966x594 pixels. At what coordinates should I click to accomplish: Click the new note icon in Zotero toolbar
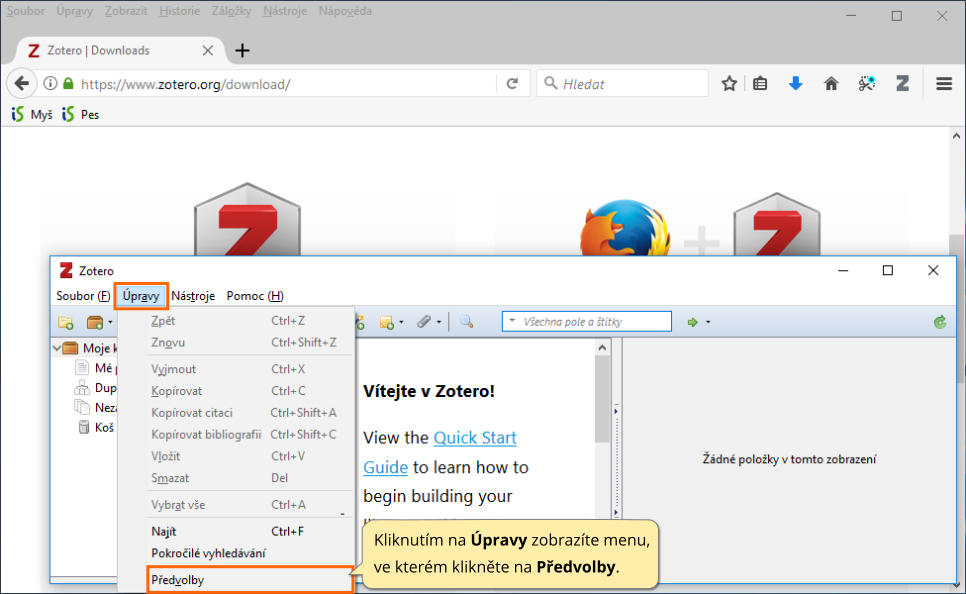387,322
